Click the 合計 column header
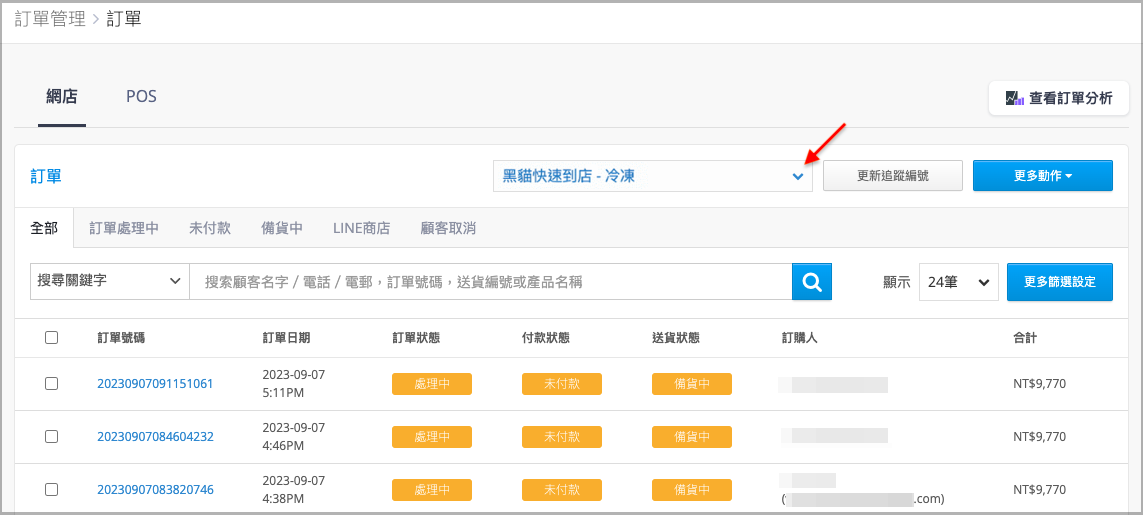Screen dimensions: 1143x515 point(1025,338)
